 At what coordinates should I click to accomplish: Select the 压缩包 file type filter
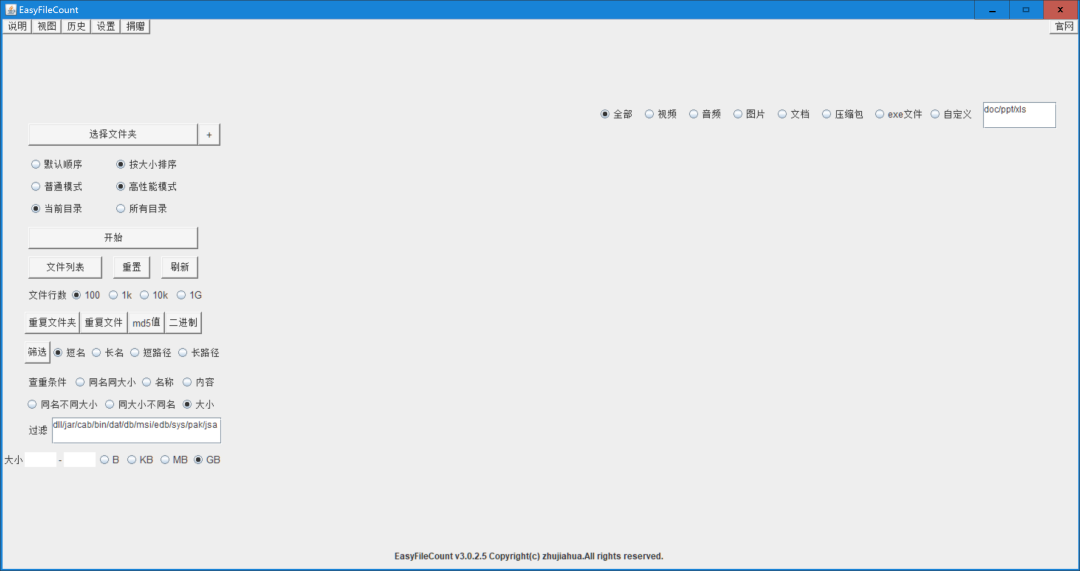click(842, 114)
